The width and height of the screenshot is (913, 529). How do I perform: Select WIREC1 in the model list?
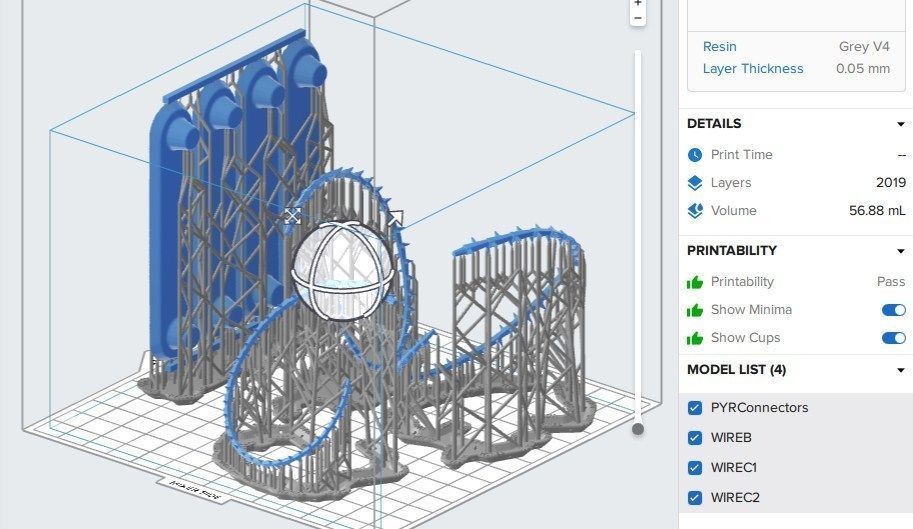tap(734, 468)
